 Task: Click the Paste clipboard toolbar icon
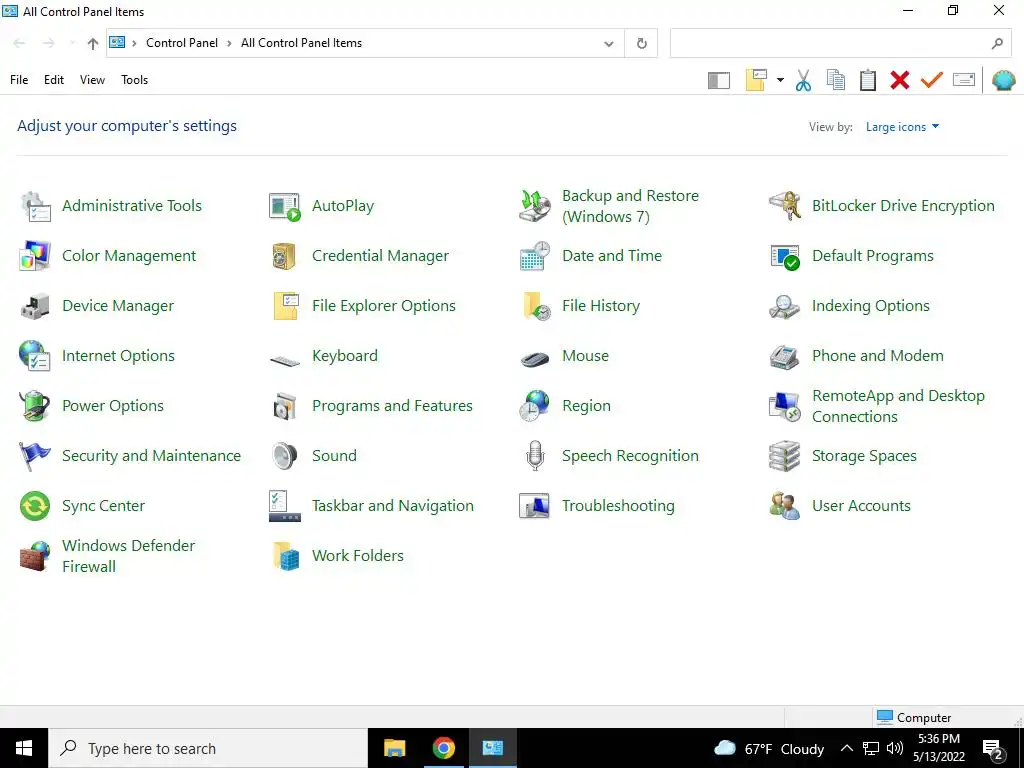868,80
